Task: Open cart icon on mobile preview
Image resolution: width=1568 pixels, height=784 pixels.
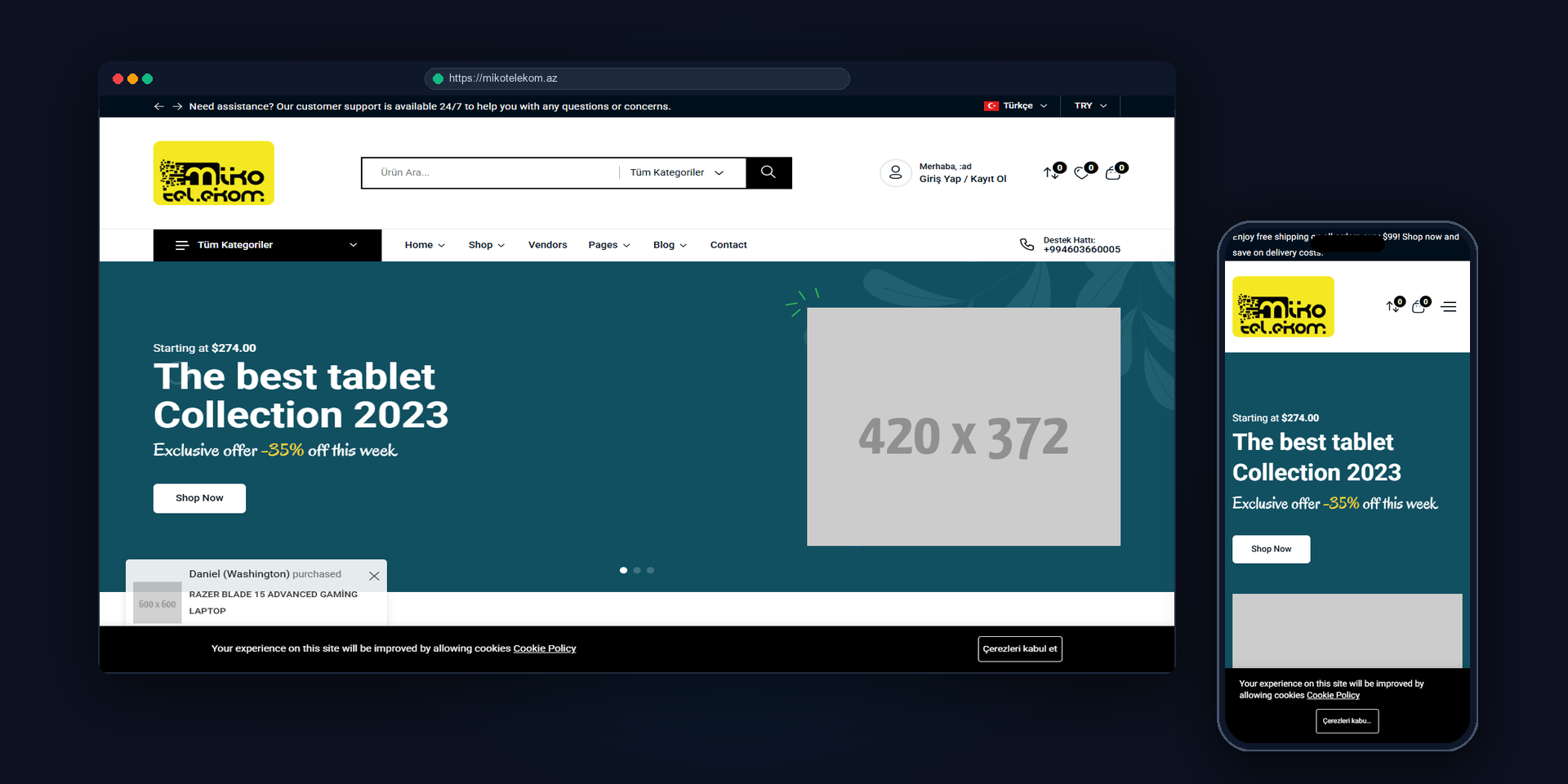Action: pos(1419,307)
